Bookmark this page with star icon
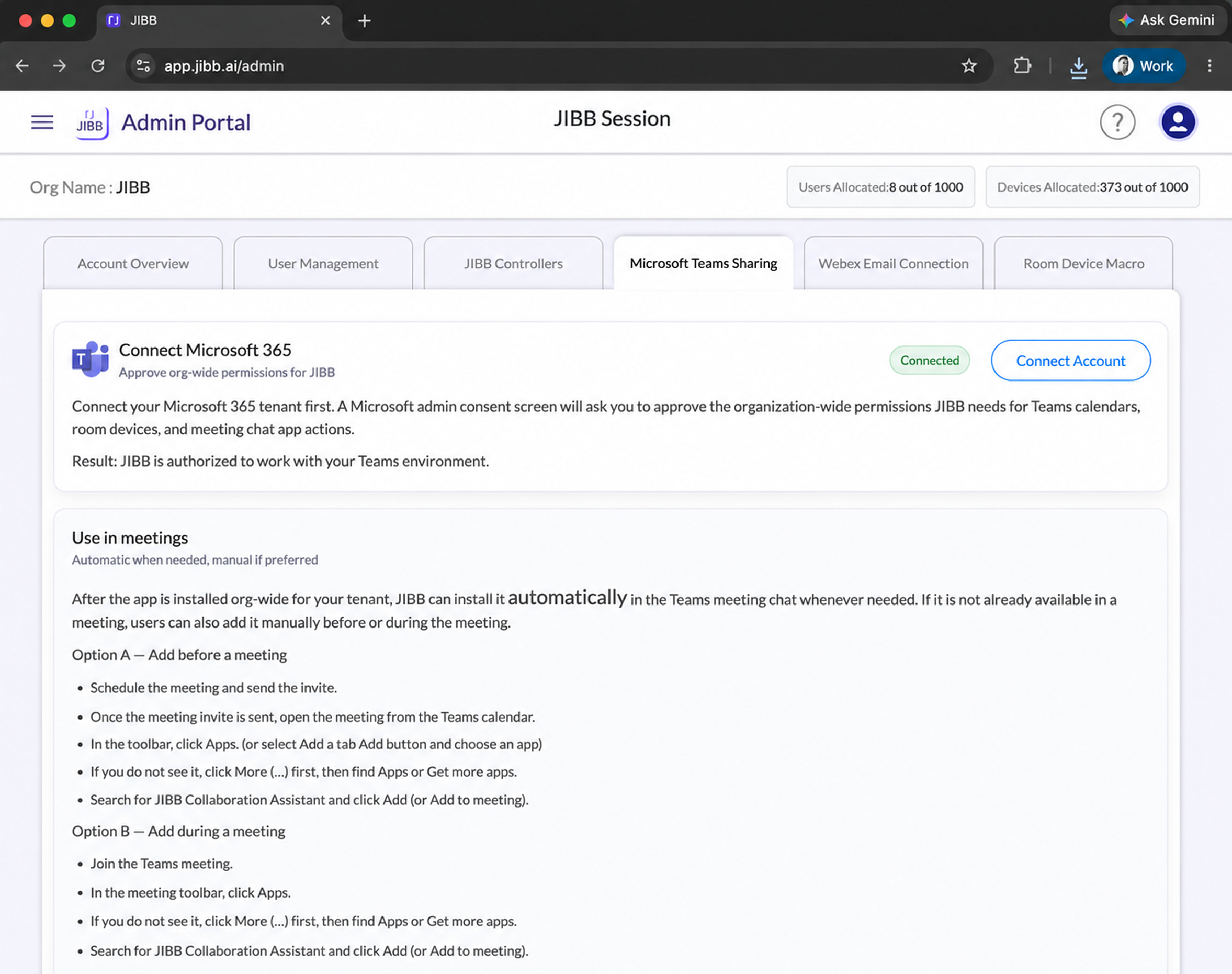1232x974 pixels. (969, 66)
